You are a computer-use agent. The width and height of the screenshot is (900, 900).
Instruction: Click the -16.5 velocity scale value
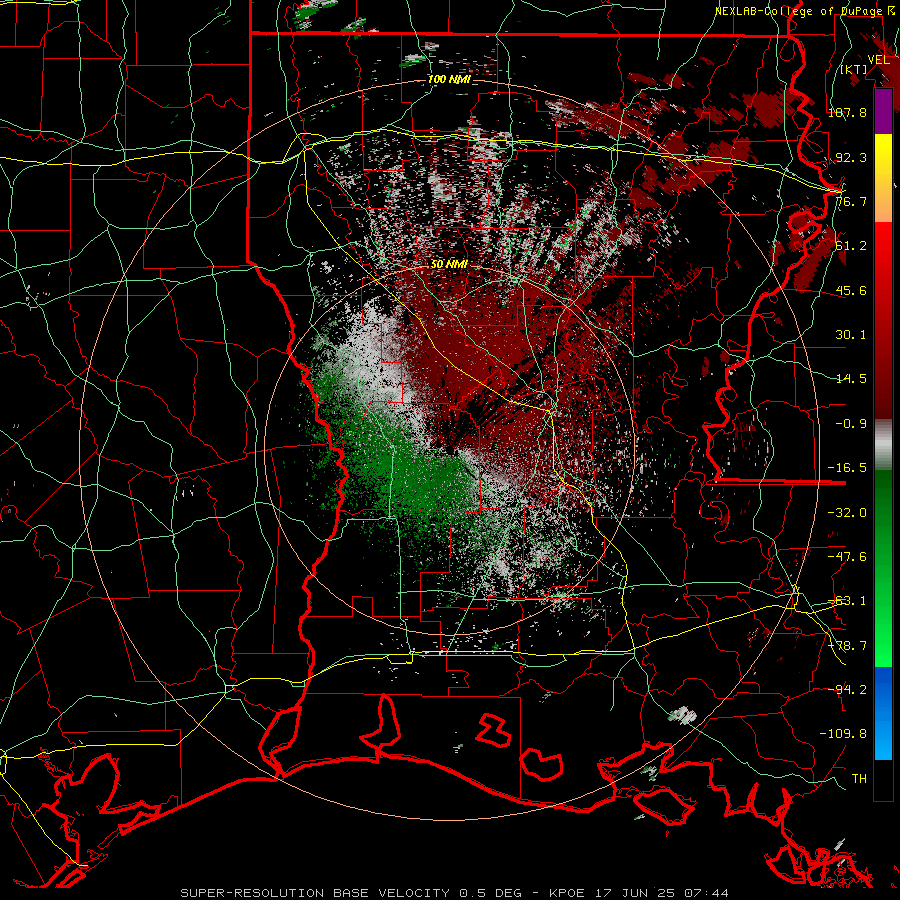click(x=847, y=468)
